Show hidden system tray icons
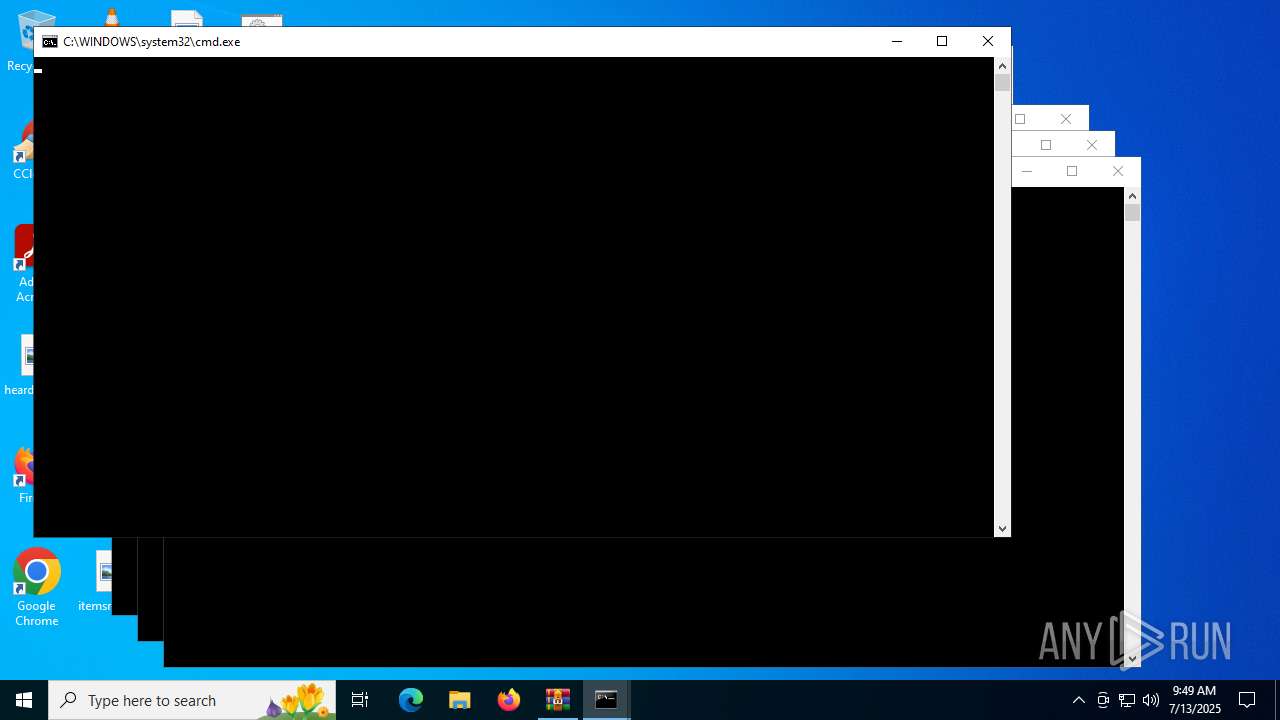The width and height of the screenshot is (1280, 720). 1079,700
